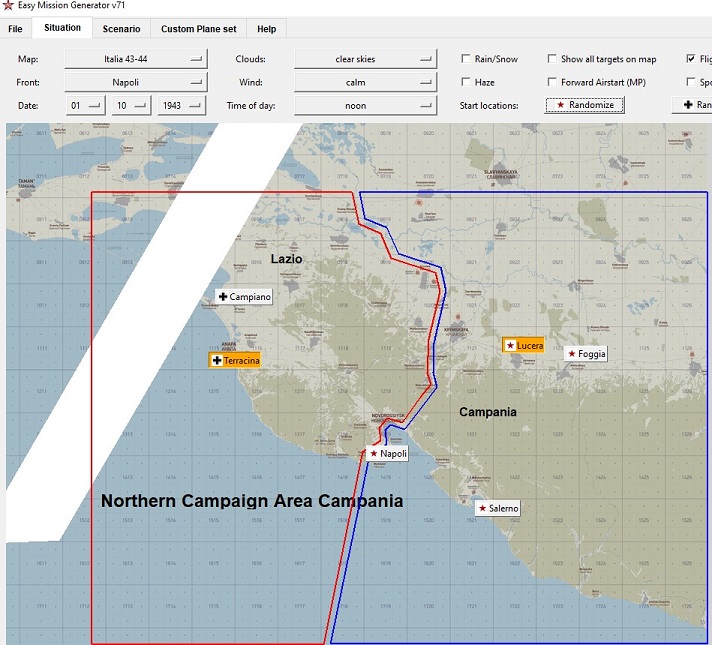The width and height of the screenshot is (712, 645).
Task: Select the Campiano airfield cross marker
Action: (x=244, y=297)
